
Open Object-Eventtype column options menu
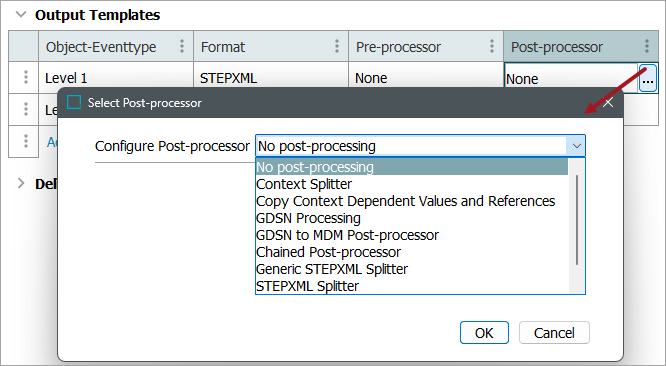point(182,46)
